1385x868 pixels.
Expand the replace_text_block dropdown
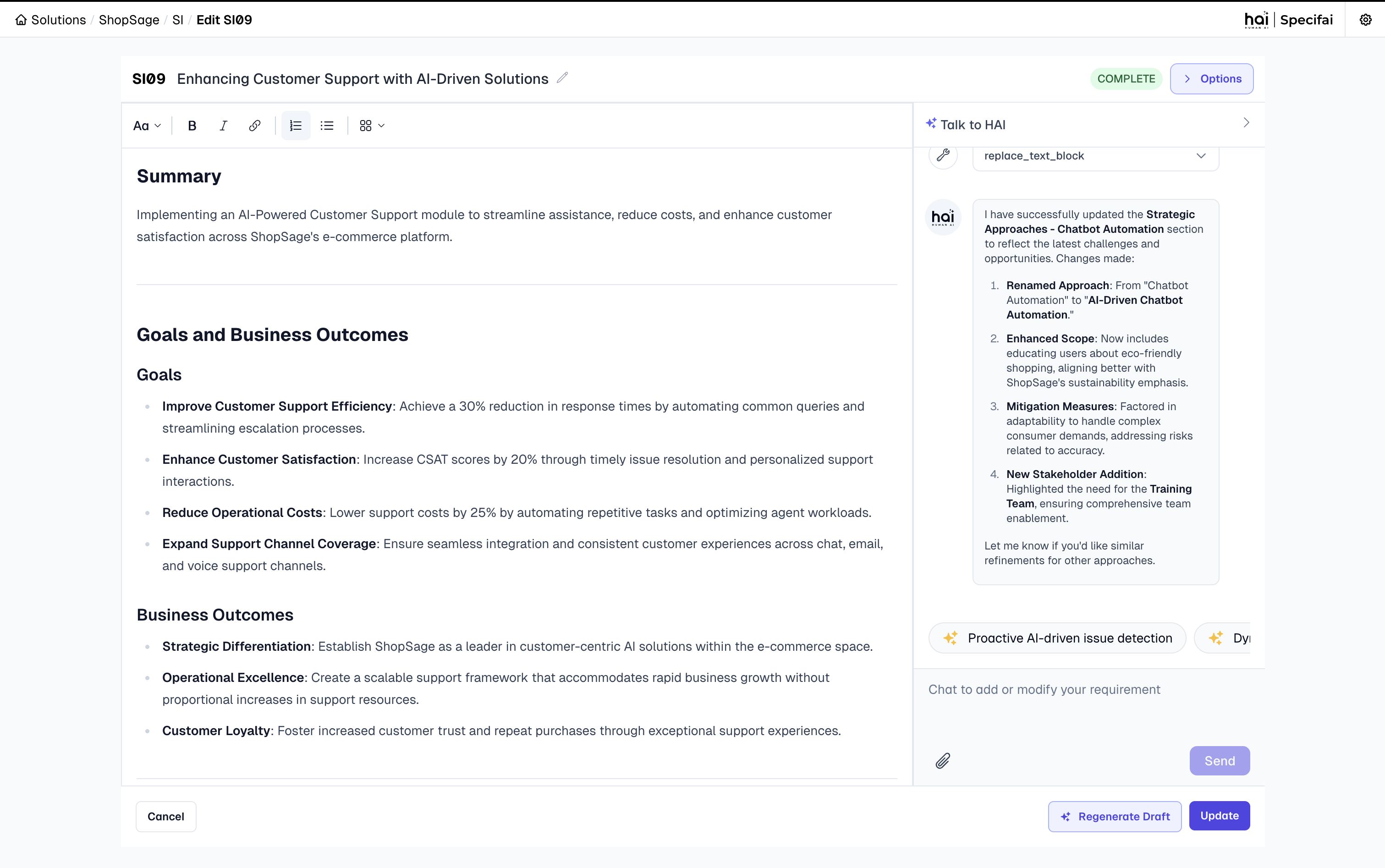[x=1096, y=155]
